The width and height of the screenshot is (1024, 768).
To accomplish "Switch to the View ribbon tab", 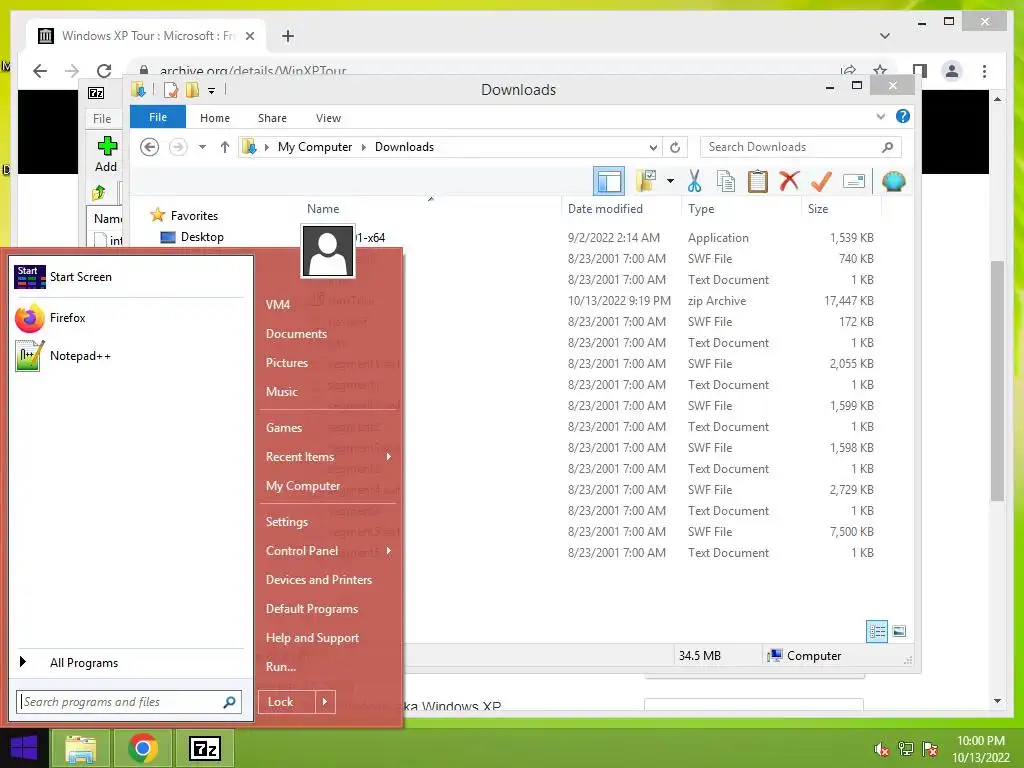I will 328,118.
